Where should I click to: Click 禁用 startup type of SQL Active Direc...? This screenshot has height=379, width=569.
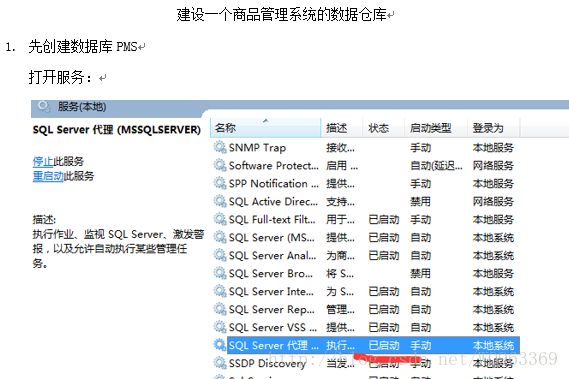pyautogui.click(x=420, y=201)
